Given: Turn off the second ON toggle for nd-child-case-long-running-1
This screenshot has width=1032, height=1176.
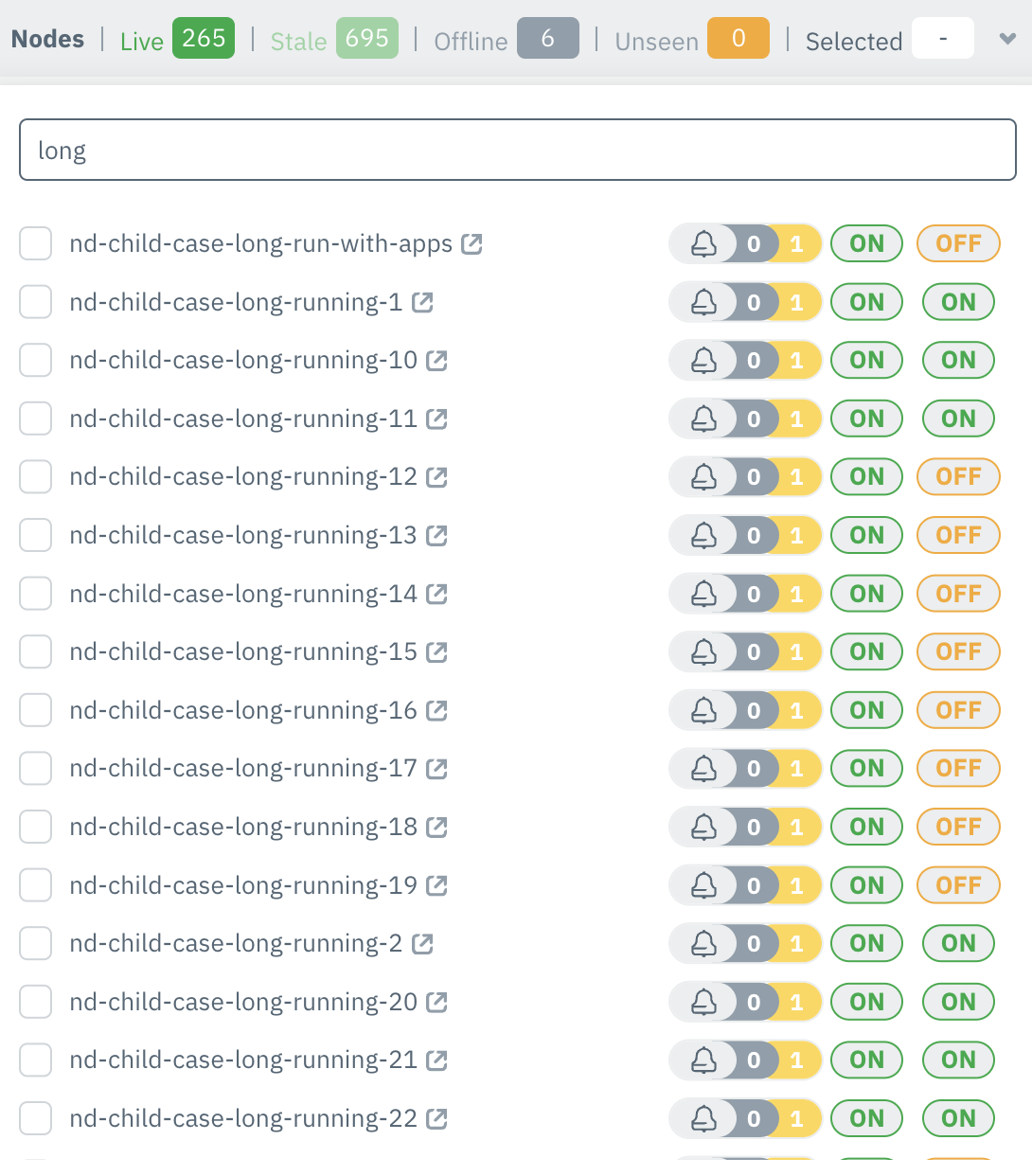Looking at the screenshot, I should (x=957, y=302).
